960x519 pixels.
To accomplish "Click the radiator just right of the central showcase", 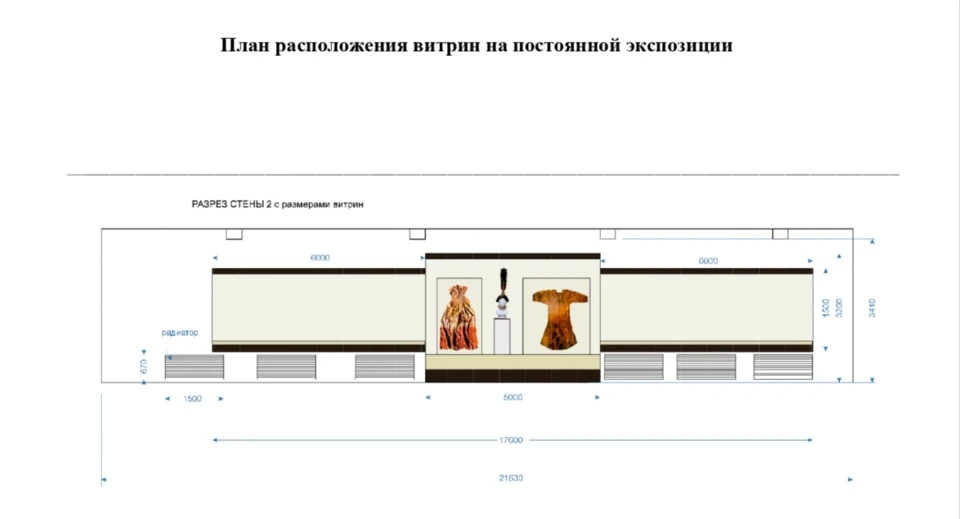I will click(x=632, y=367).
